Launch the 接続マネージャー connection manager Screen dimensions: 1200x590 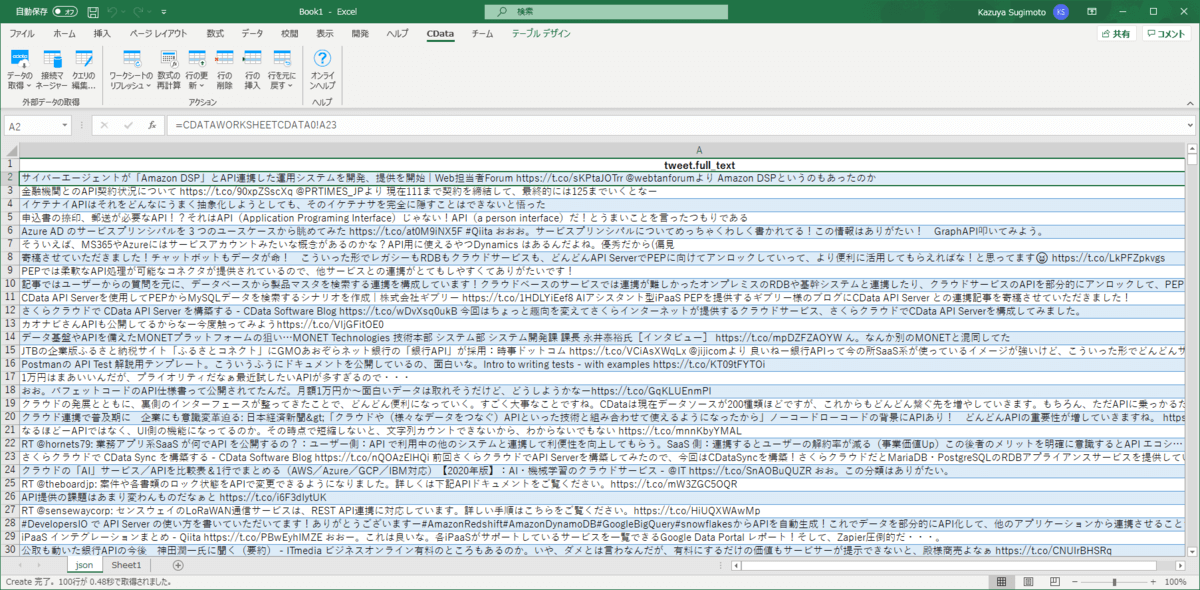pyautogui.click(x=52, y=68)
